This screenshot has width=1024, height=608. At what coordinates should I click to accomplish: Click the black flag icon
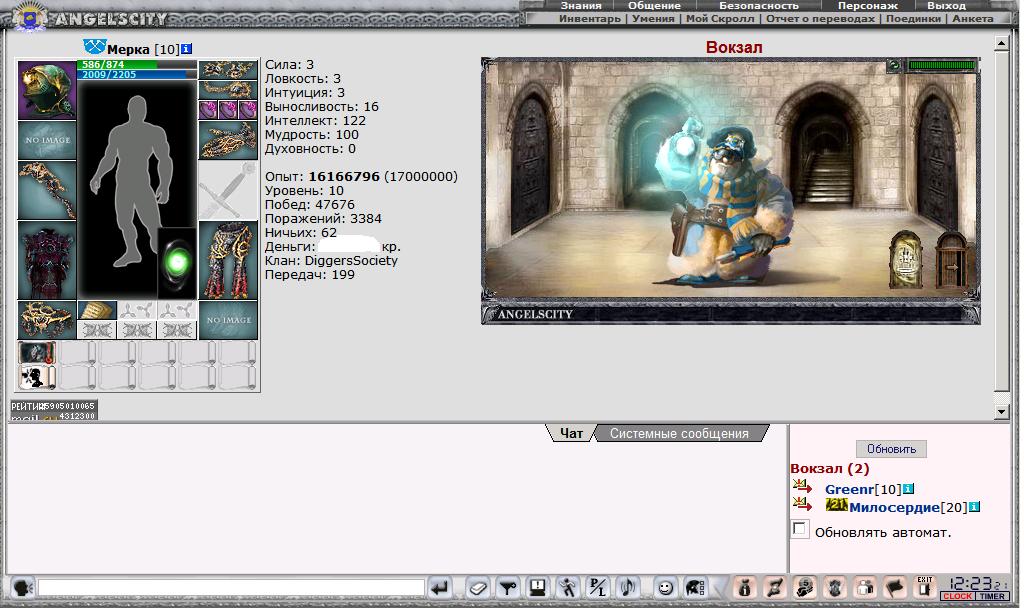pos(895,588)
